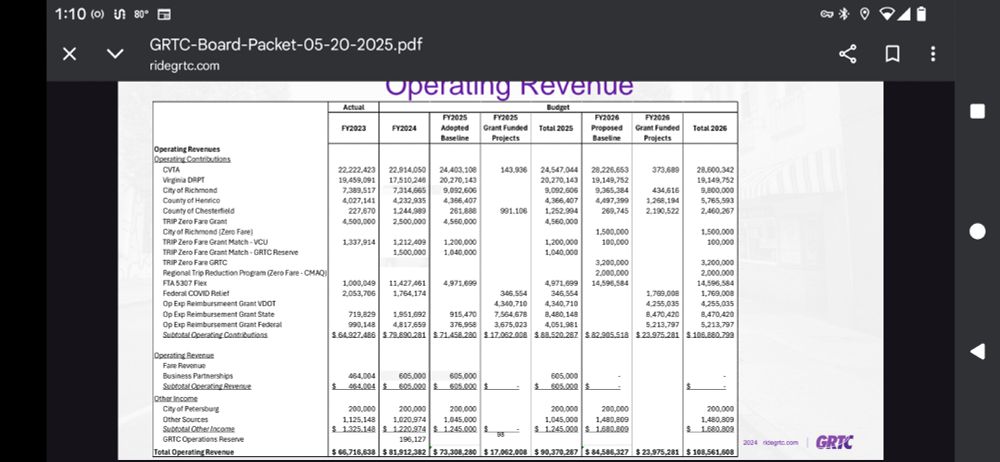Close the PDF viewer tab
The height and width of the screenshot is (462, 1000).
(70, 54)
